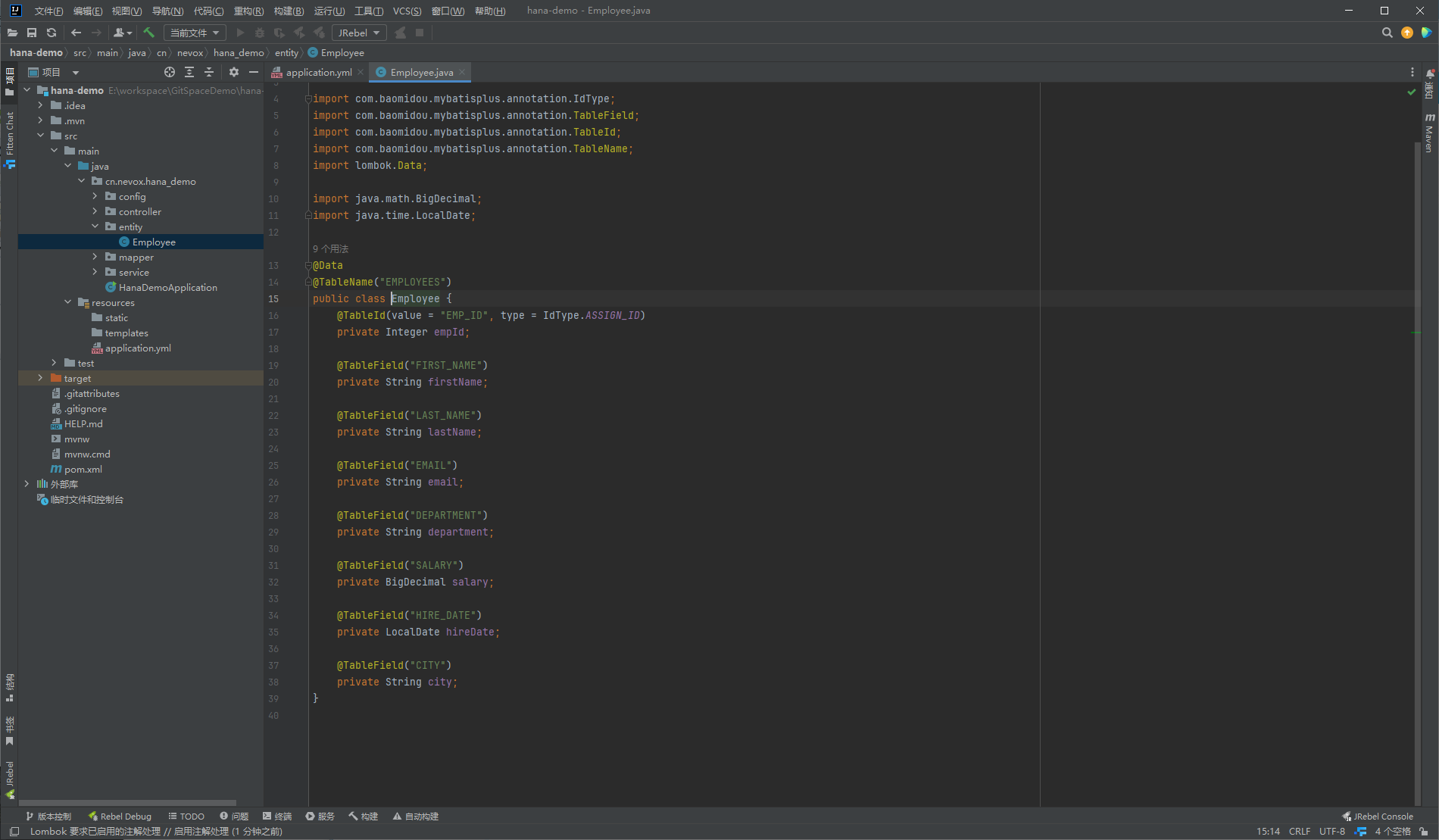Open the Rebel Debug tool window
Viewport: 1439px width, 840px height.
click(120, 817)
